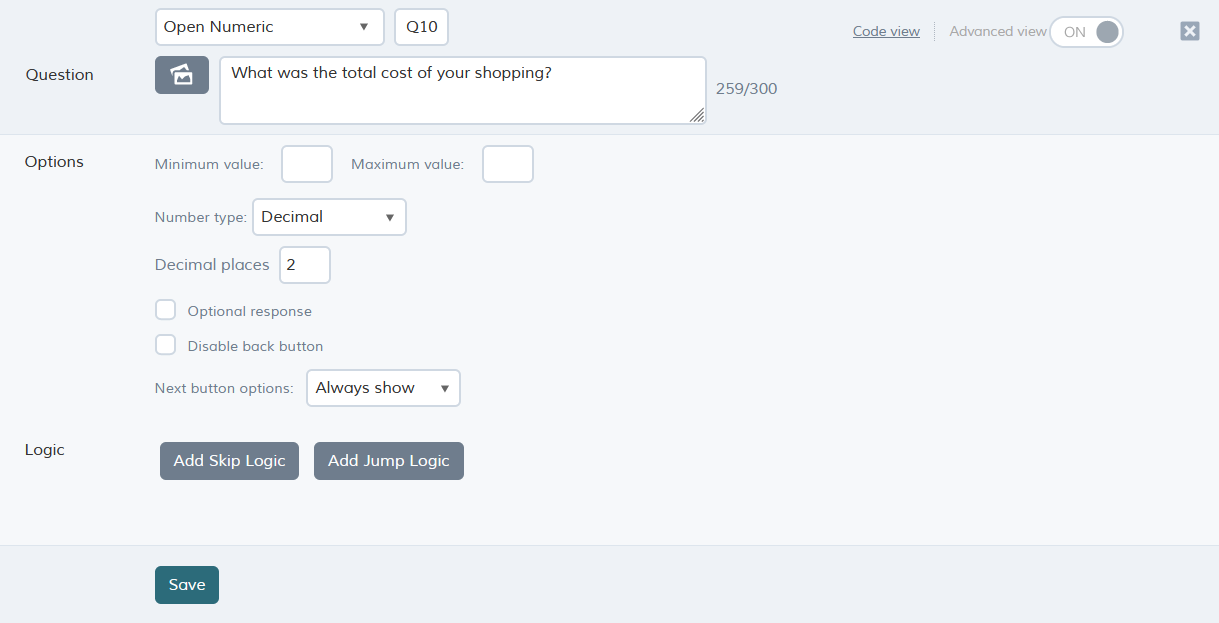Click the Always show dropdown arrow

pos(445,388)
